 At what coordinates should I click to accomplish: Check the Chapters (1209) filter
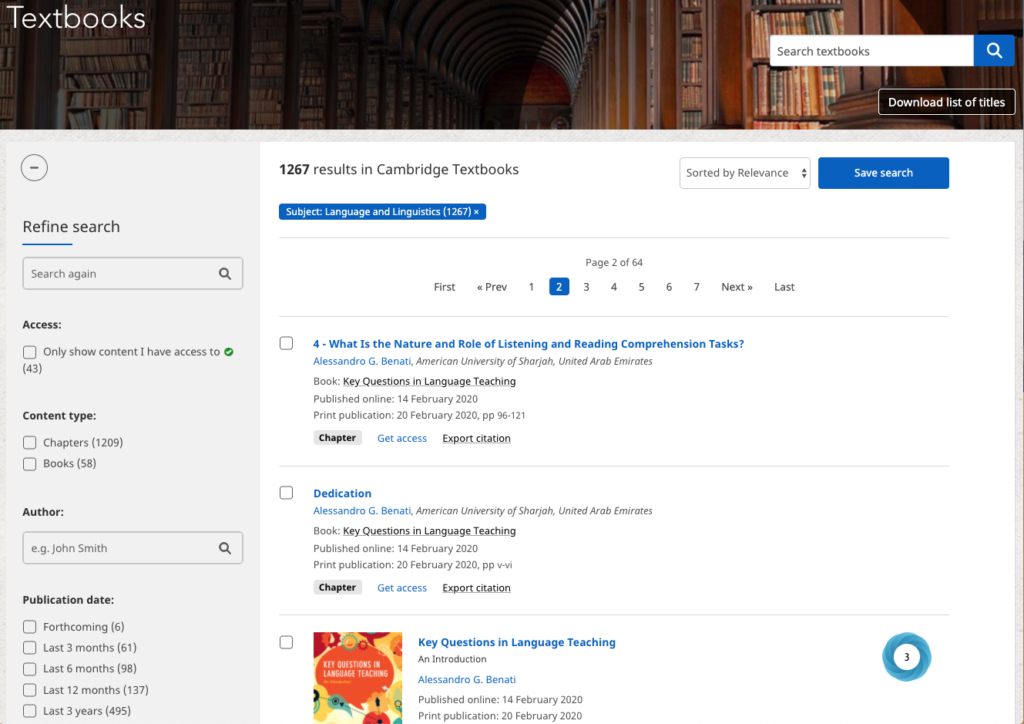[29, 443]
